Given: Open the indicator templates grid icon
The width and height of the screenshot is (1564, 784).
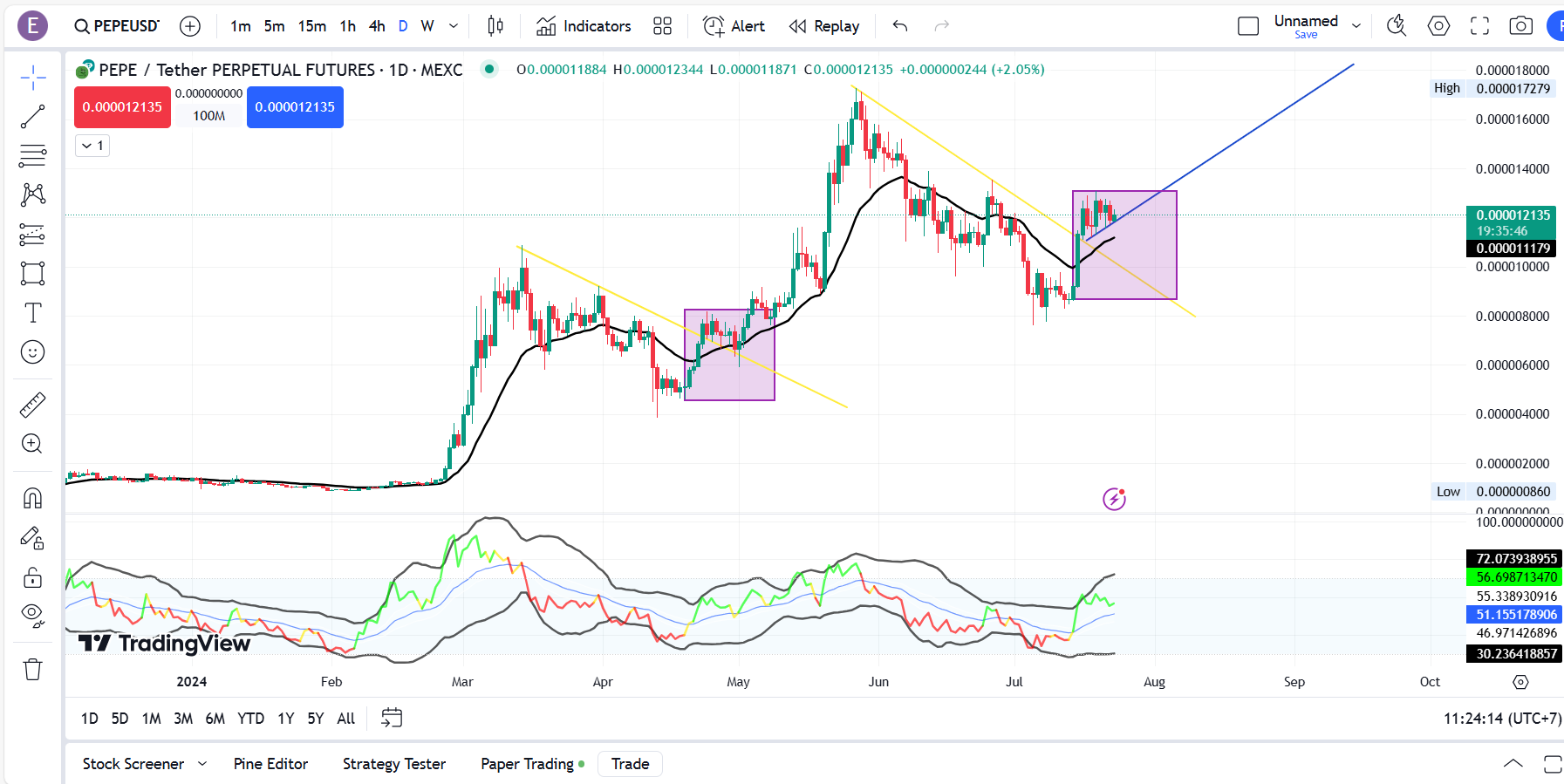Looking at the screenshot, I should 663,26.
